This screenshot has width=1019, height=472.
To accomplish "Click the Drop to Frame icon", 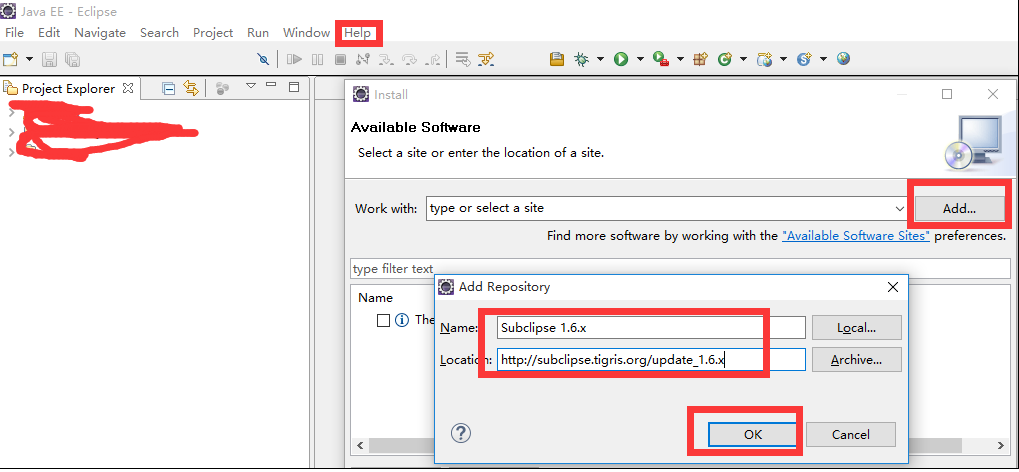I will tap(463, 60).
